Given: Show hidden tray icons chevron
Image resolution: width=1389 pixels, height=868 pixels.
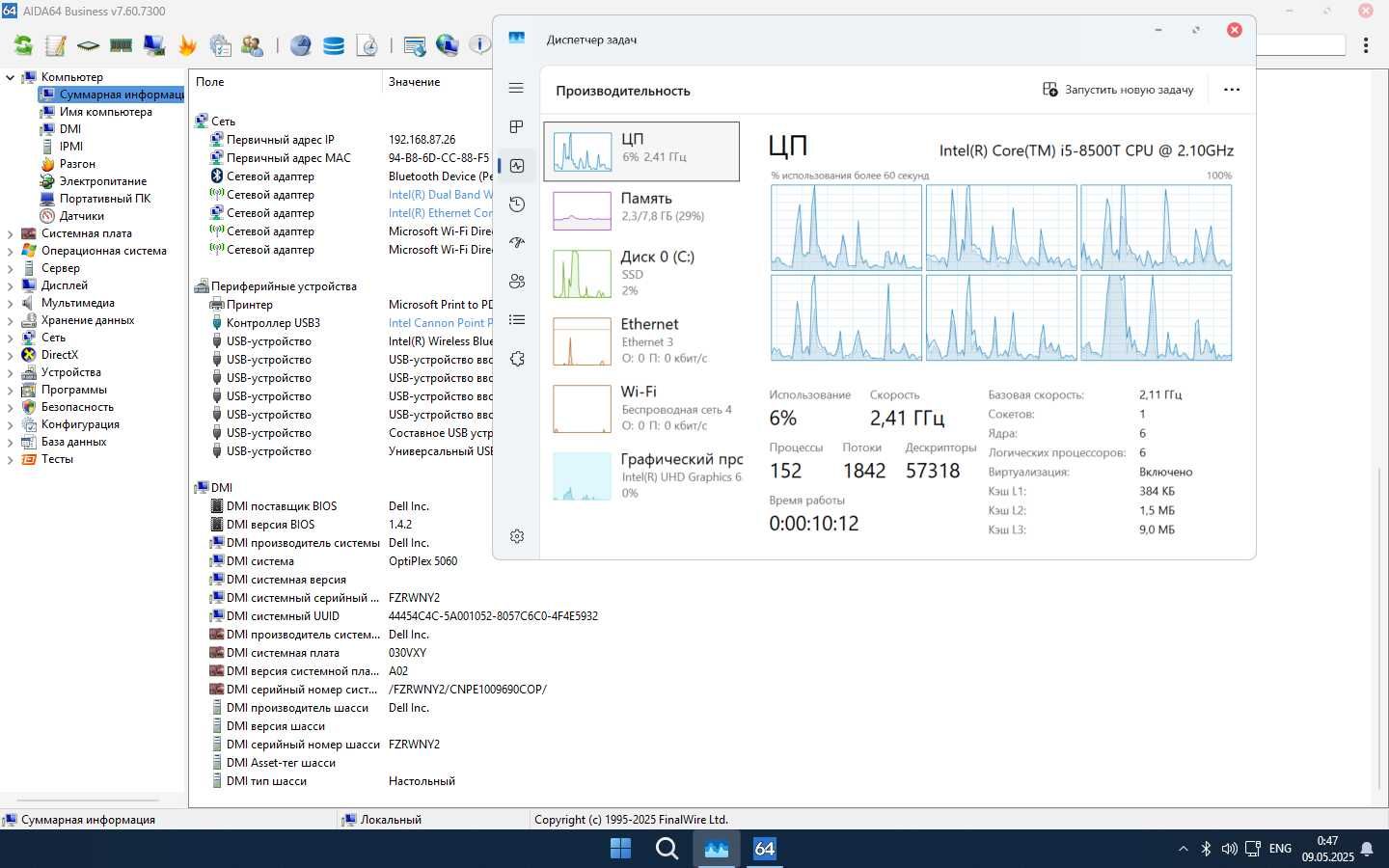Looking at the screenshot, I should coord(1183,849).
